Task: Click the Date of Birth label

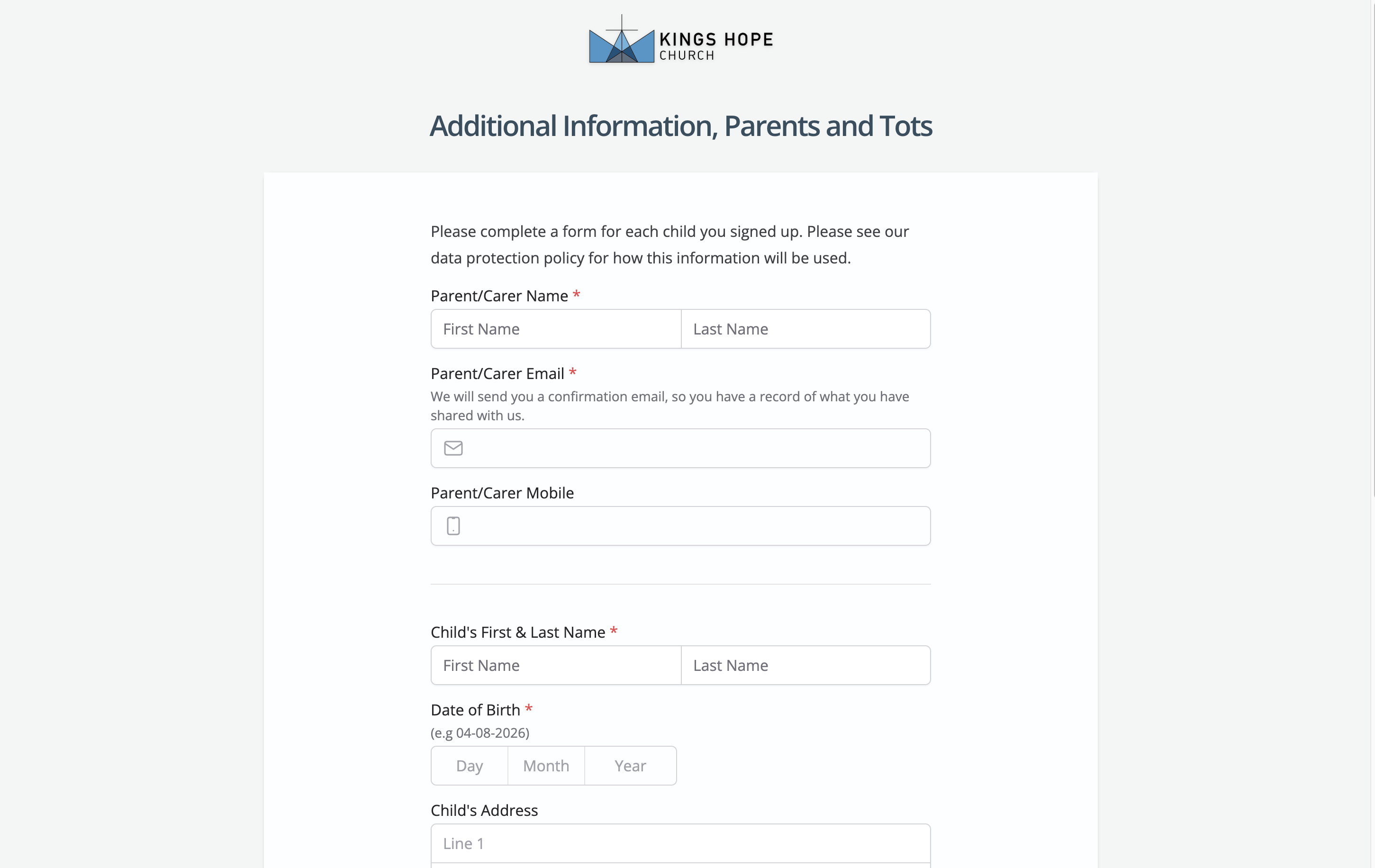Action: click(475, 710)
